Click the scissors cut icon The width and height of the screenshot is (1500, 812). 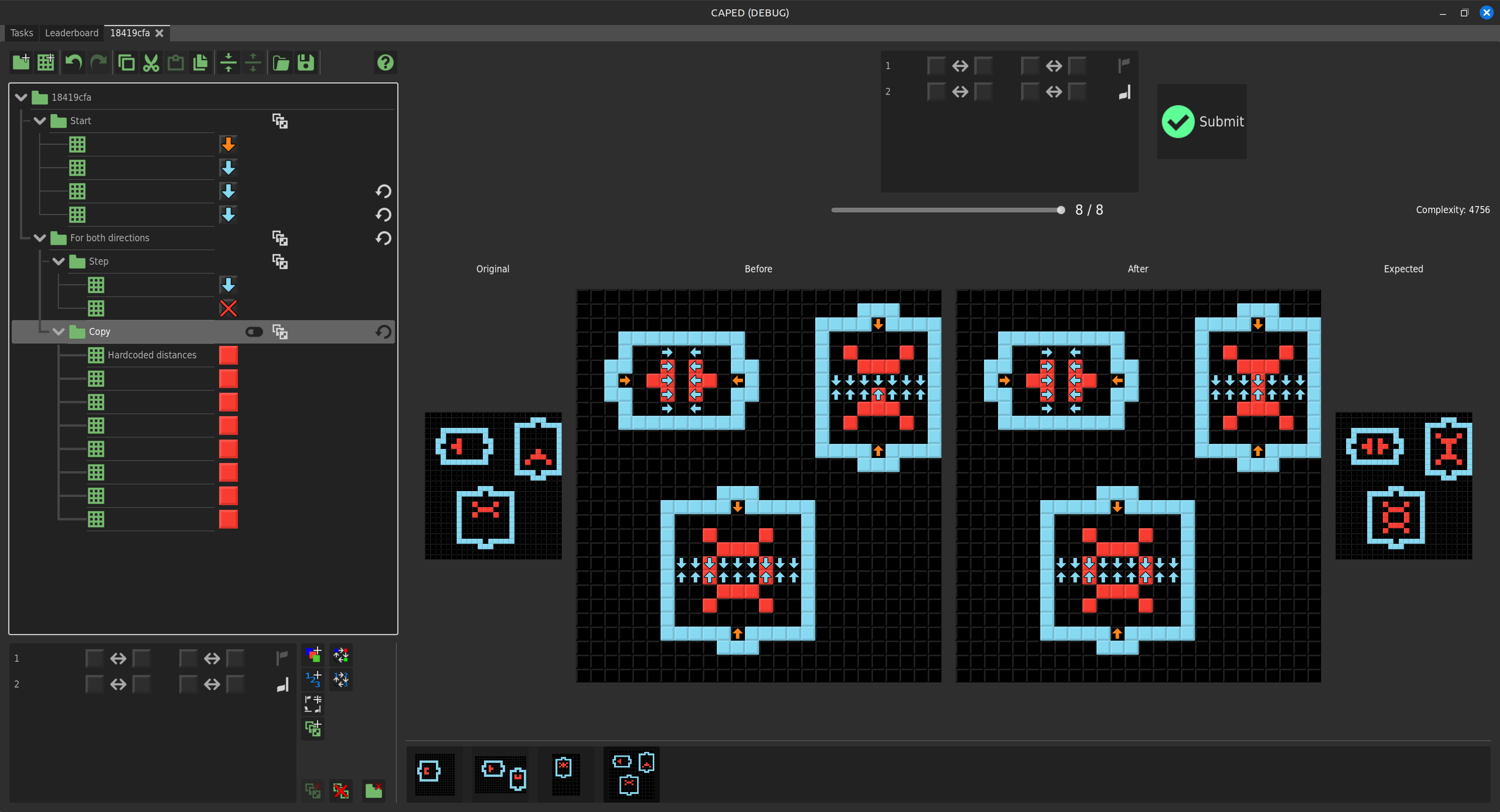click(x=151, y=62)
